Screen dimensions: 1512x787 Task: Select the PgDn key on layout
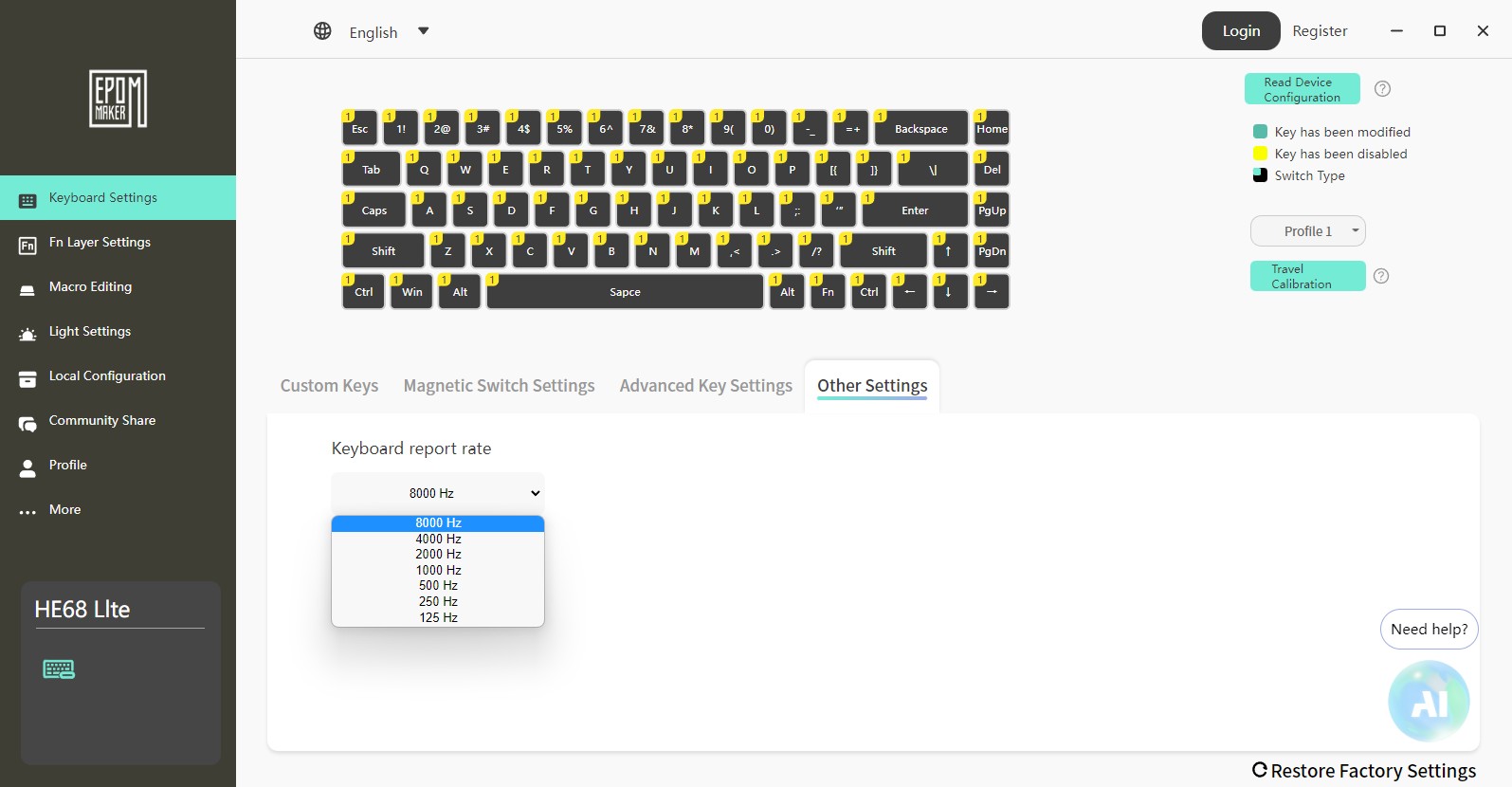point(992,251)
